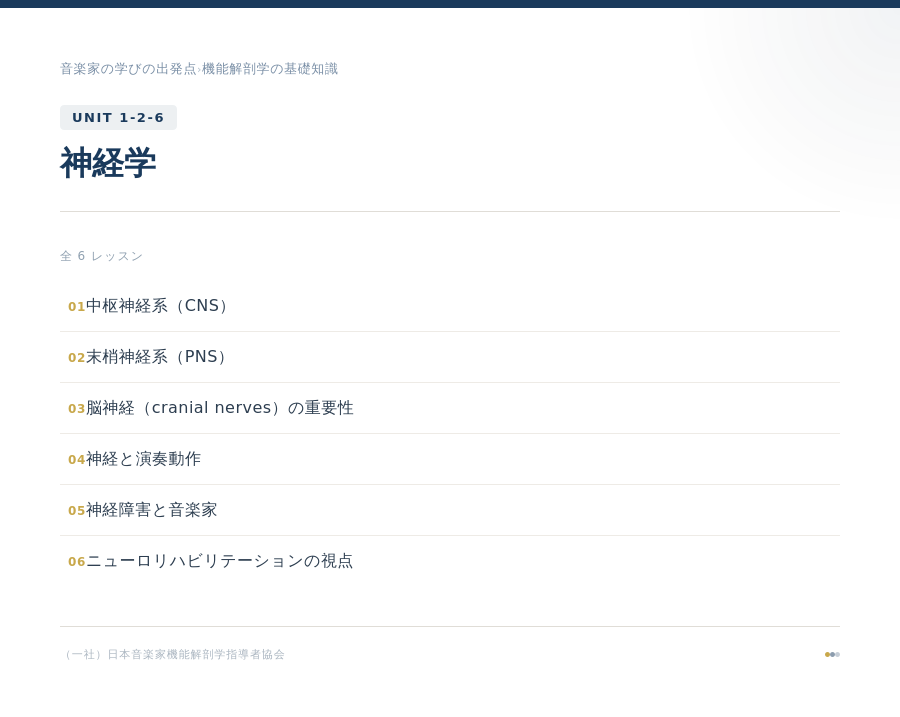Click the 神経学 page heading
Viewport: 900px width, 717px height.
click(108, 163)
